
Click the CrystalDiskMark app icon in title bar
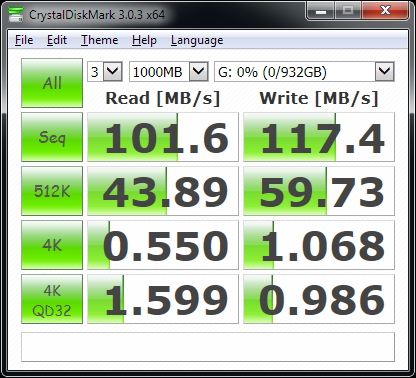point(16,14)
